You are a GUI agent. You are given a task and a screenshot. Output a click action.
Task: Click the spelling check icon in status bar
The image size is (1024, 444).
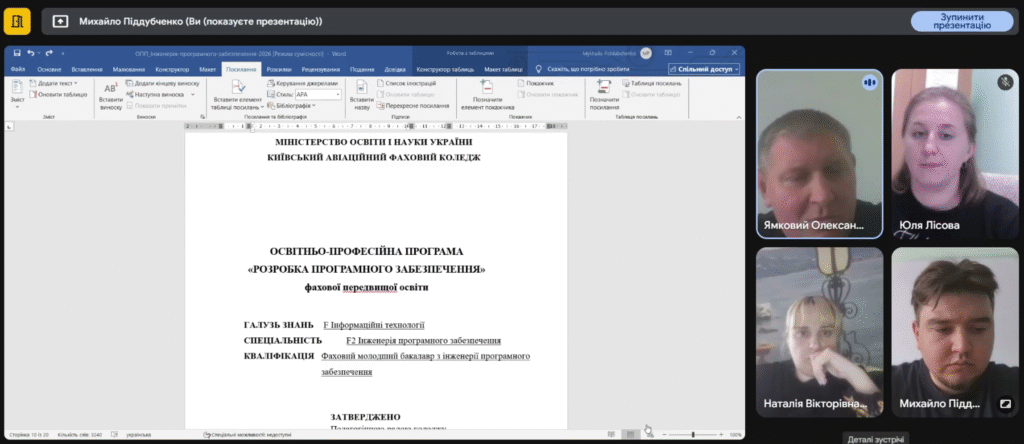click(114, 434)
